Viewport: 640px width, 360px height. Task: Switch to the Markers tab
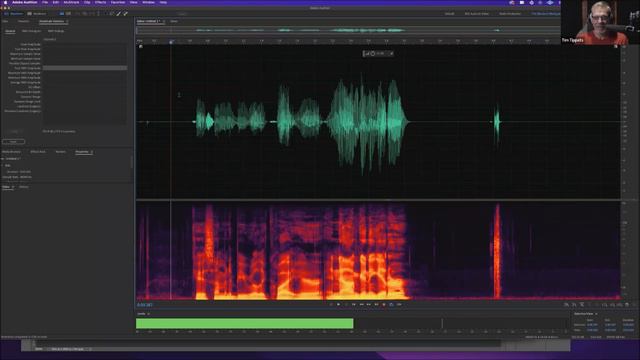click(60, 152)
